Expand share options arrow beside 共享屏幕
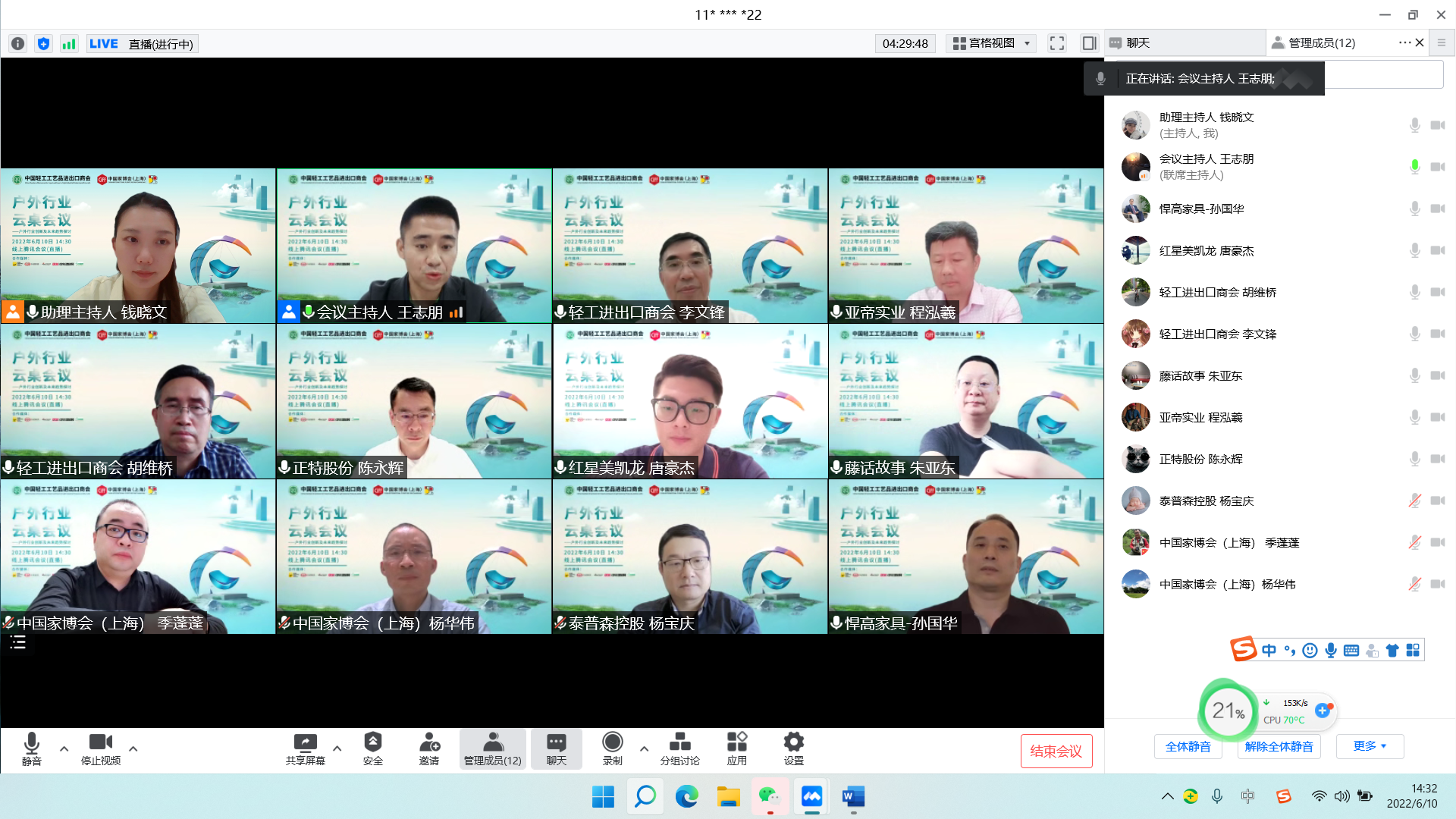The width and height of the screenshot is (1456, 819). click(x=337, y=748)
